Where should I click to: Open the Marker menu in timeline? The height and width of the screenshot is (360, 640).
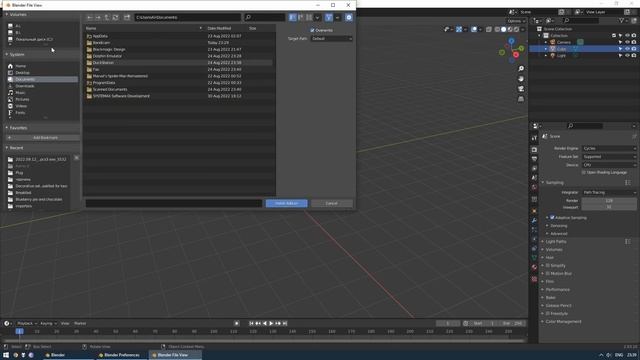tap(80, 323)
